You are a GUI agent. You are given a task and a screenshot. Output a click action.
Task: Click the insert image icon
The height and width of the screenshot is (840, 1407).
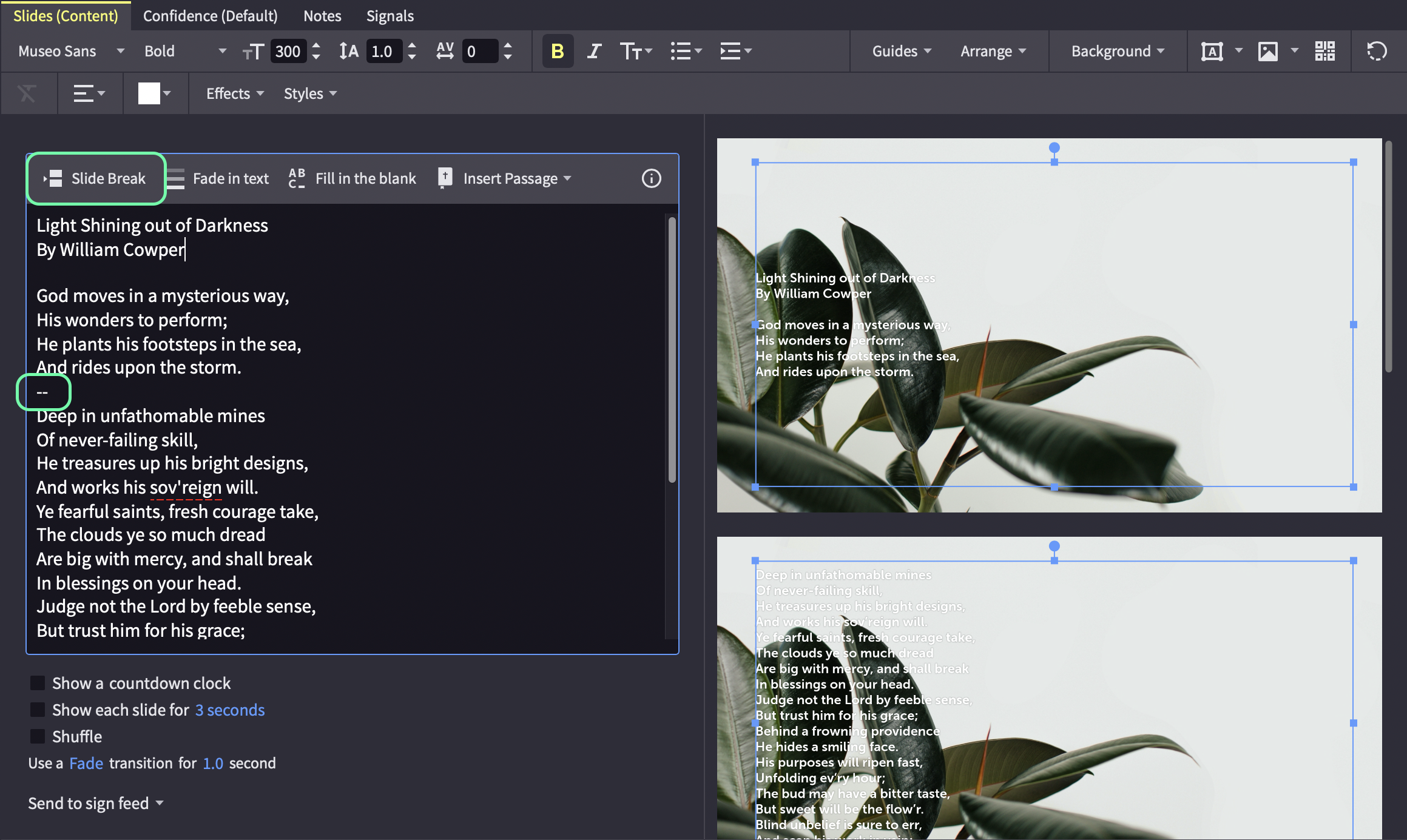click(x=1267, y=51)
